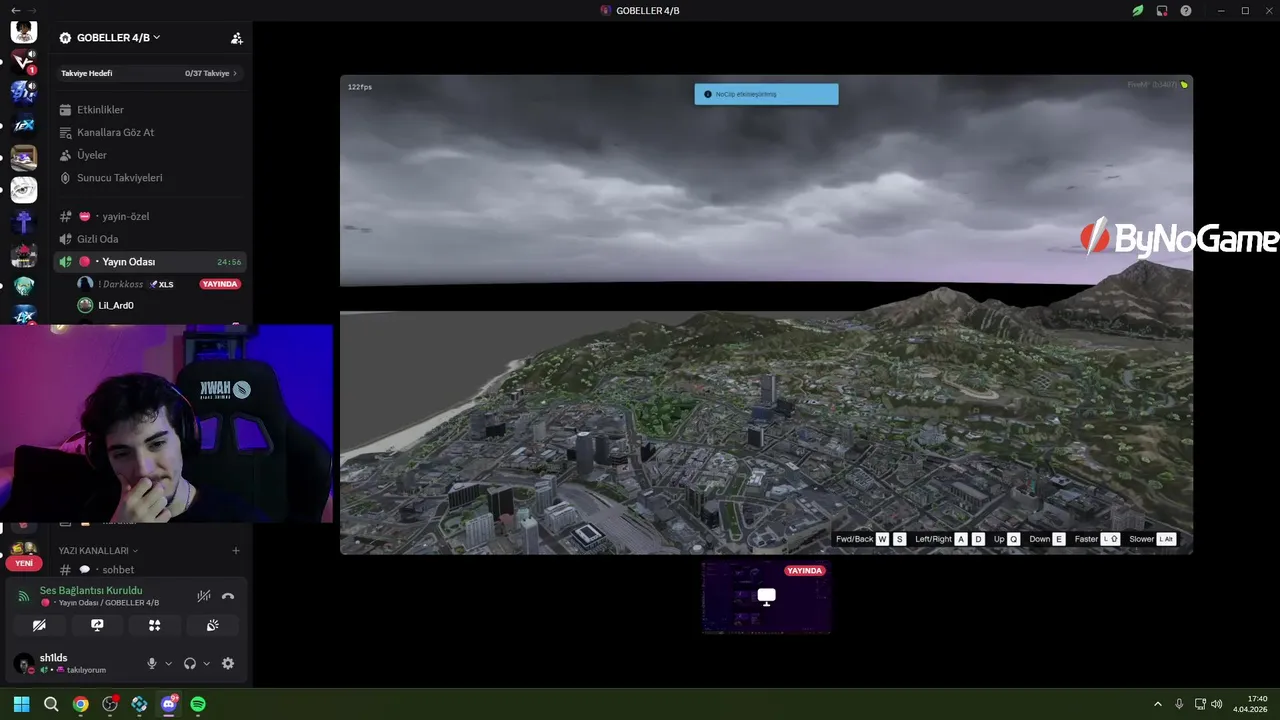Viewport: 1280px width, 720px height.
Task: Select the Yayın Odası voice channel
Action: pyautogui.click(x=150, y=262)
